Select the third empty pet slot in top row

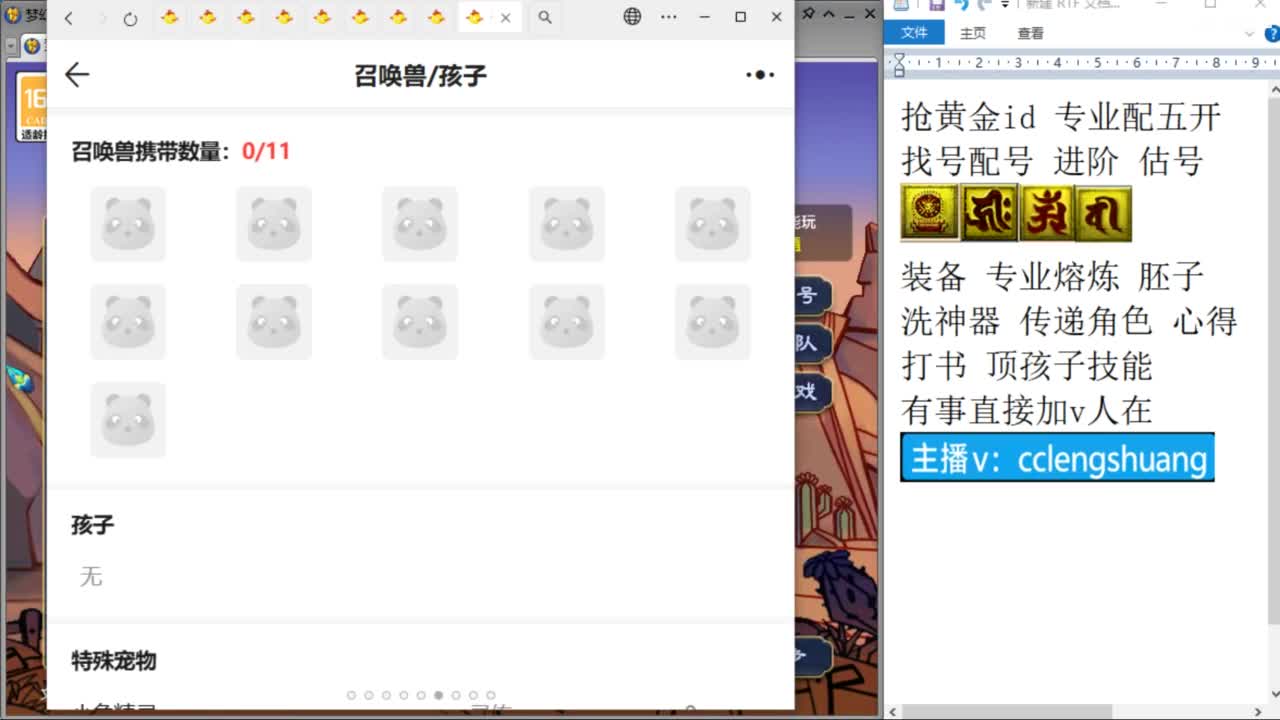(420, 224)
